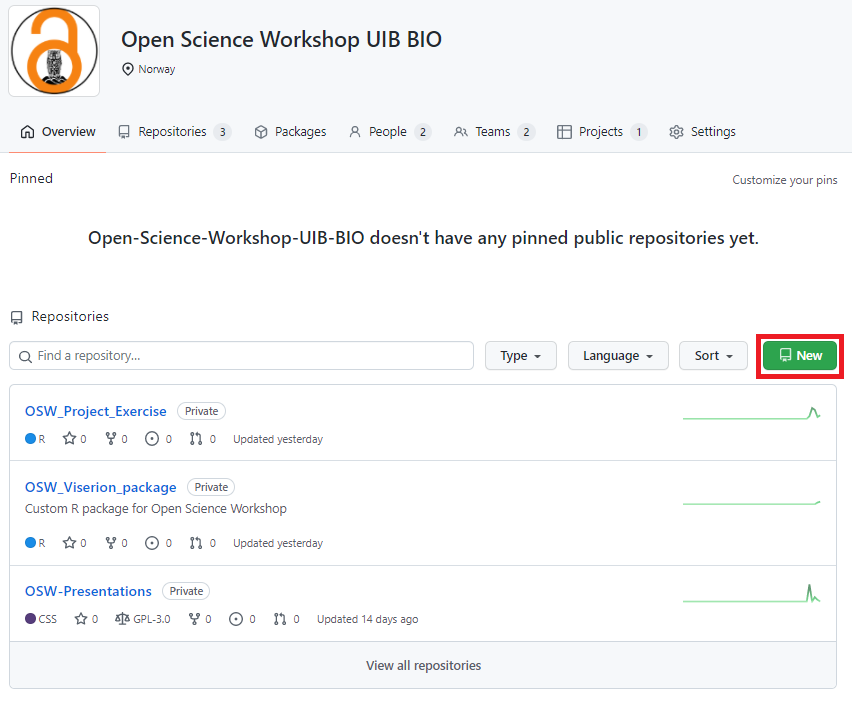Switch to the Packages tab
Viewport: 852px width, 706px height.
(x=290, y=132)
